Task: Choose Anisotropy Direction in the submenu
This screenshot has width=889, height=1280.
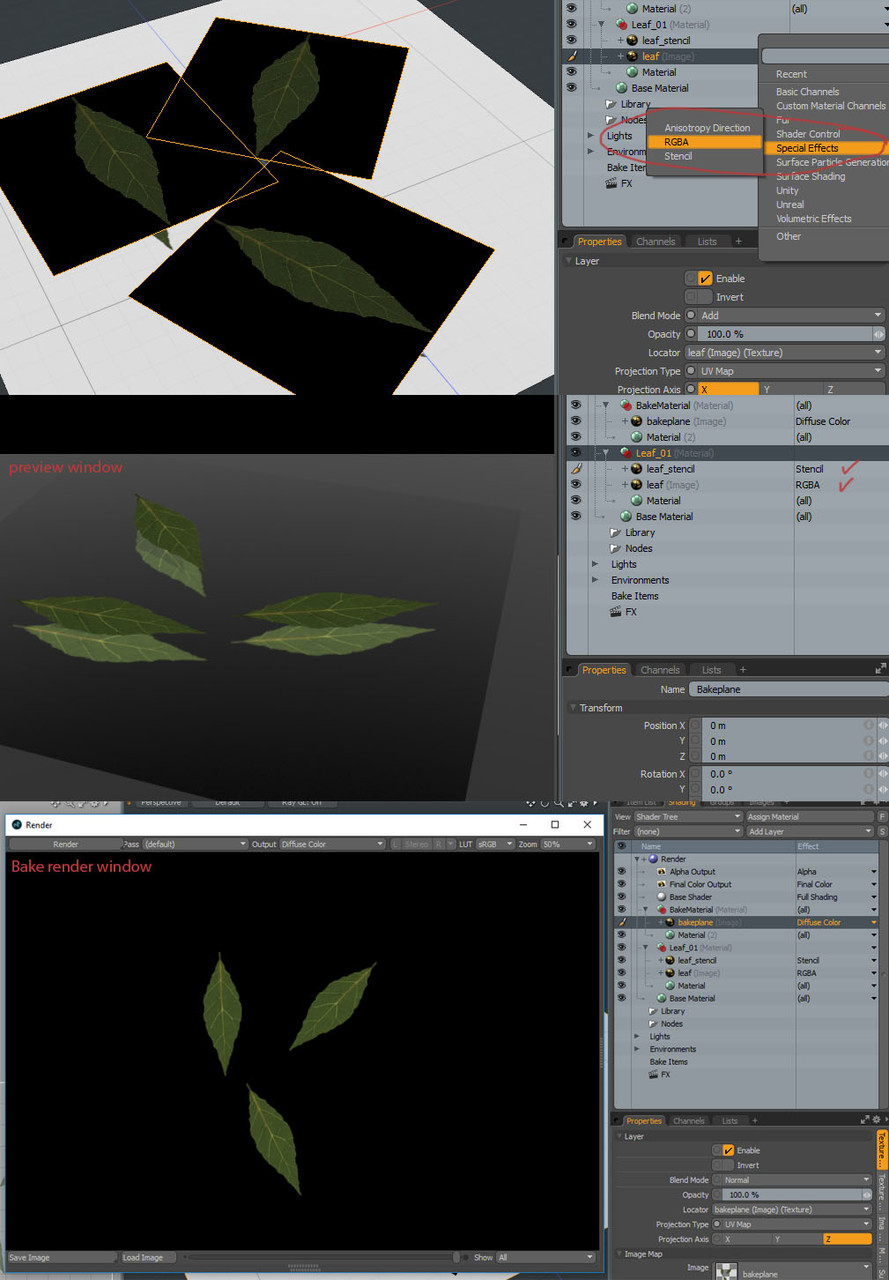Action: [706, 128]
